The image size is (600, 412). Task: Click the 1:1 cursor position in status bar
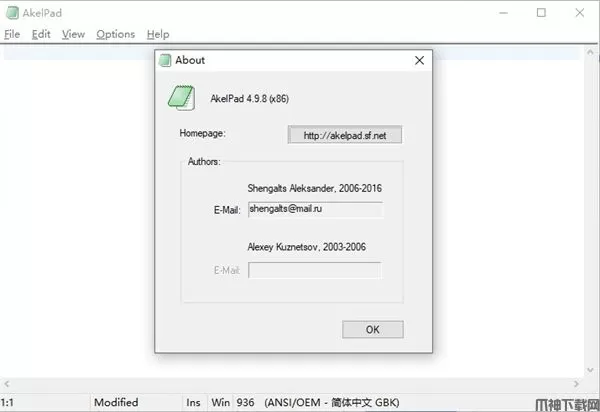[7, 402]
